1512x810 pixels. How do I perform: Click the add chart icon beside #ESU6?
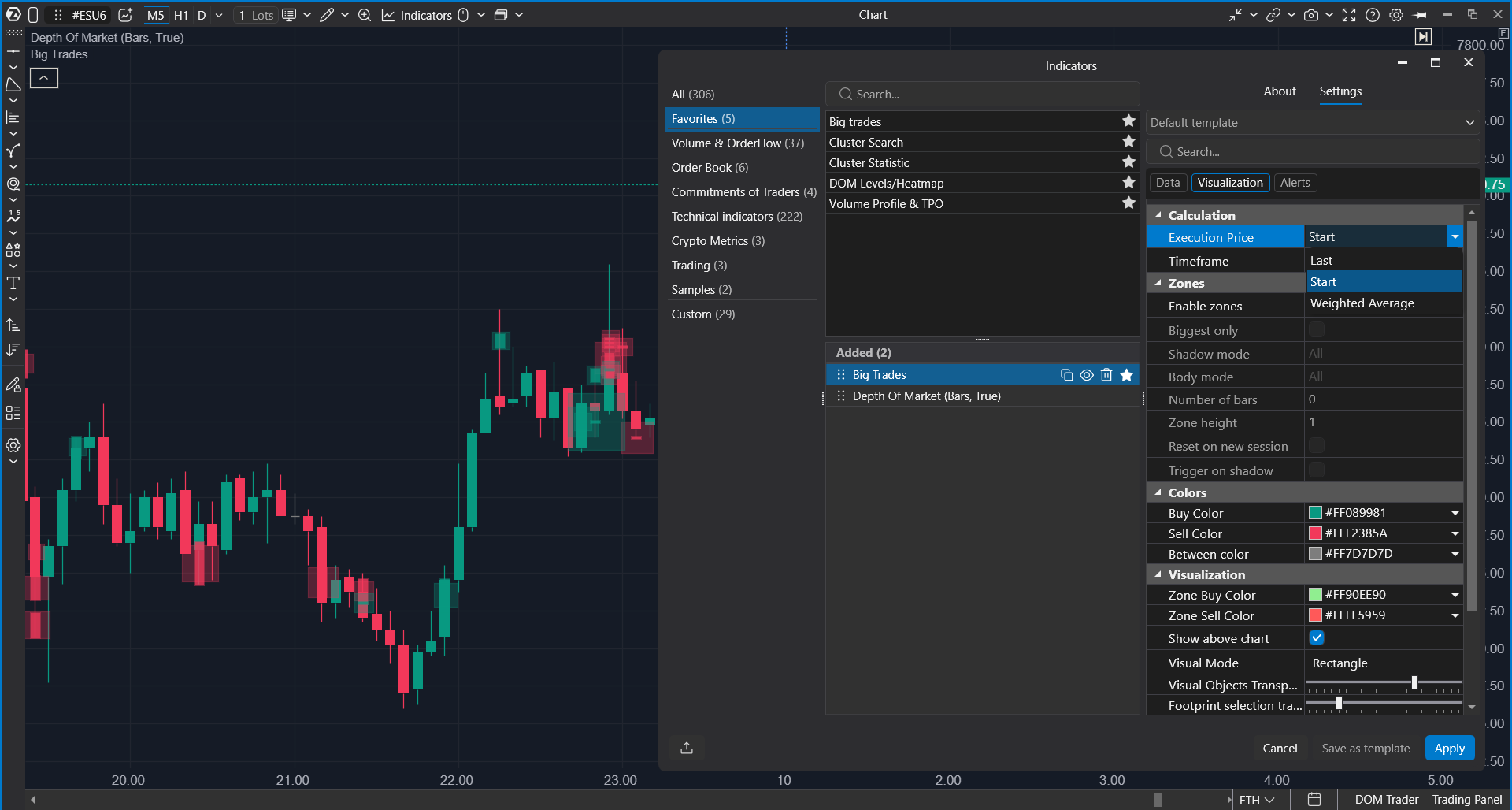pyautogui.click(x=125, y=15)
